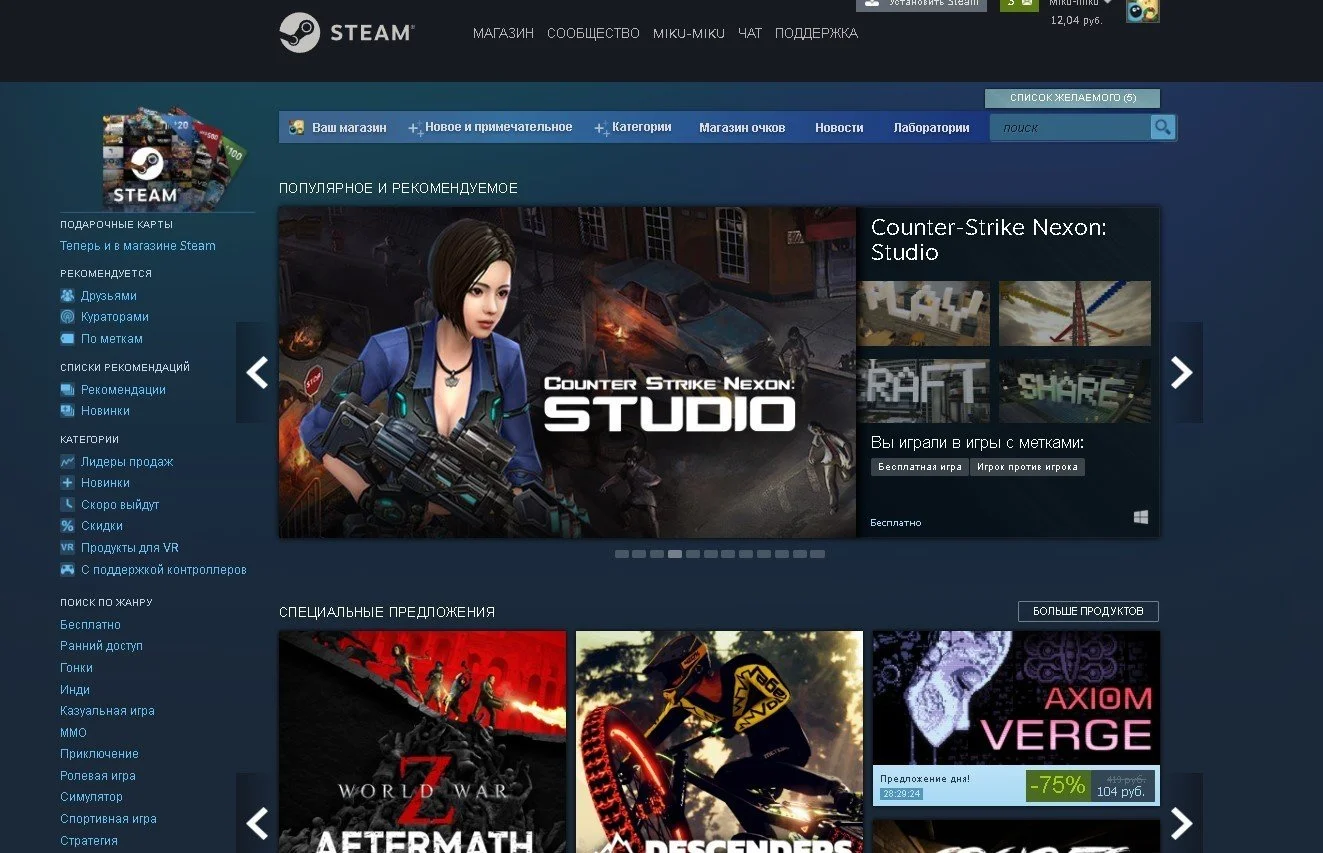Open the Приключение genre link

(99, 754)
